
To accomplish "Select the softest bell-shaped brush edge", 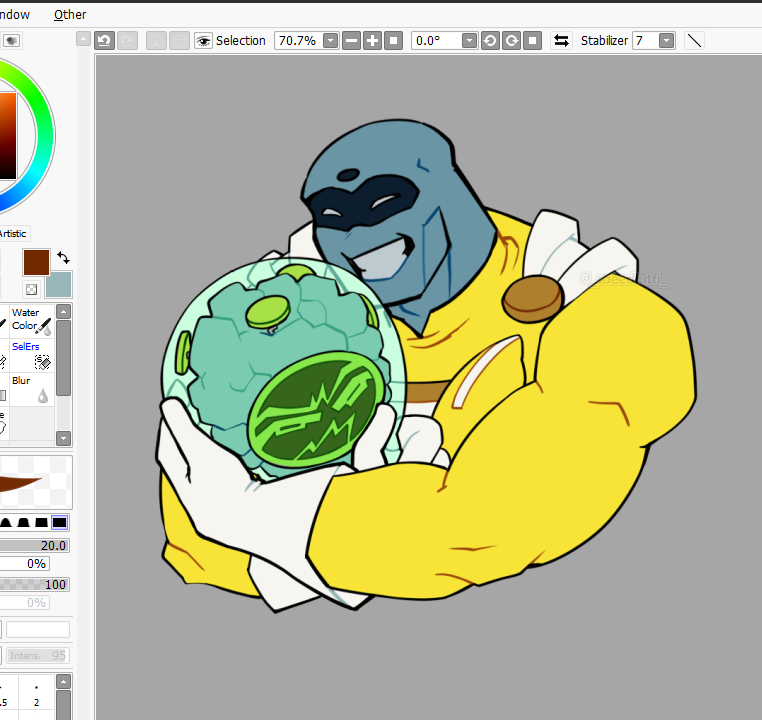I will click(6, 523).
